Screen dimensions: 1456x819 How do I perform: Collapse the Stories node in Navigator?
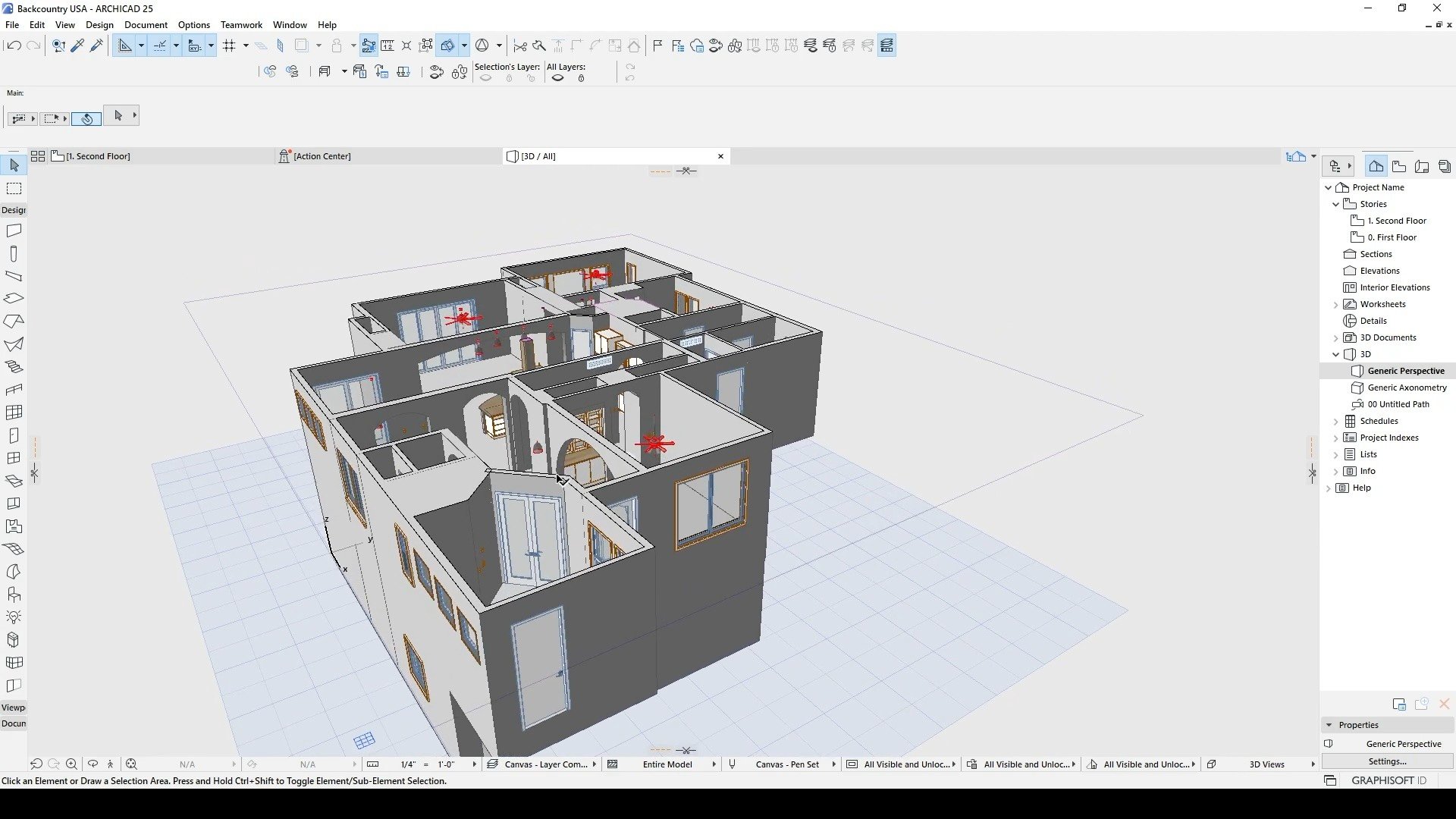pyautogui.click(x=1337, y=204)
